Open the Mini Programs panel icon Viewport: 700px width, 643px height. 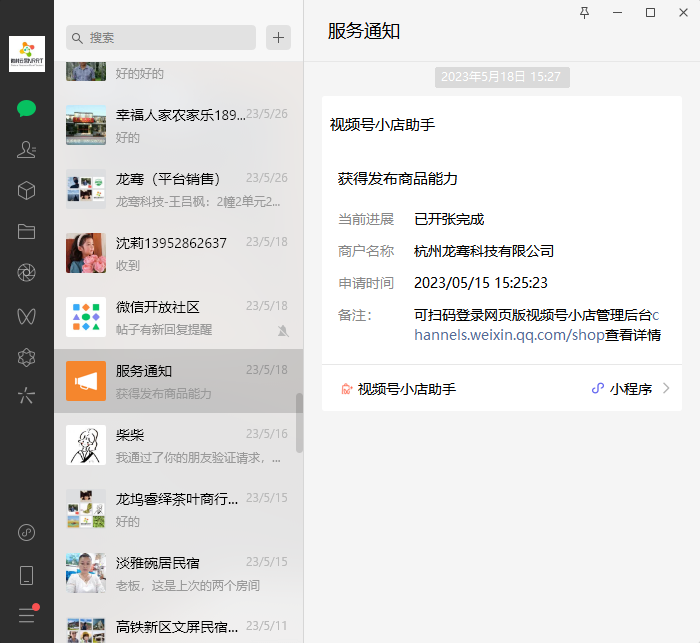[26, 533]
